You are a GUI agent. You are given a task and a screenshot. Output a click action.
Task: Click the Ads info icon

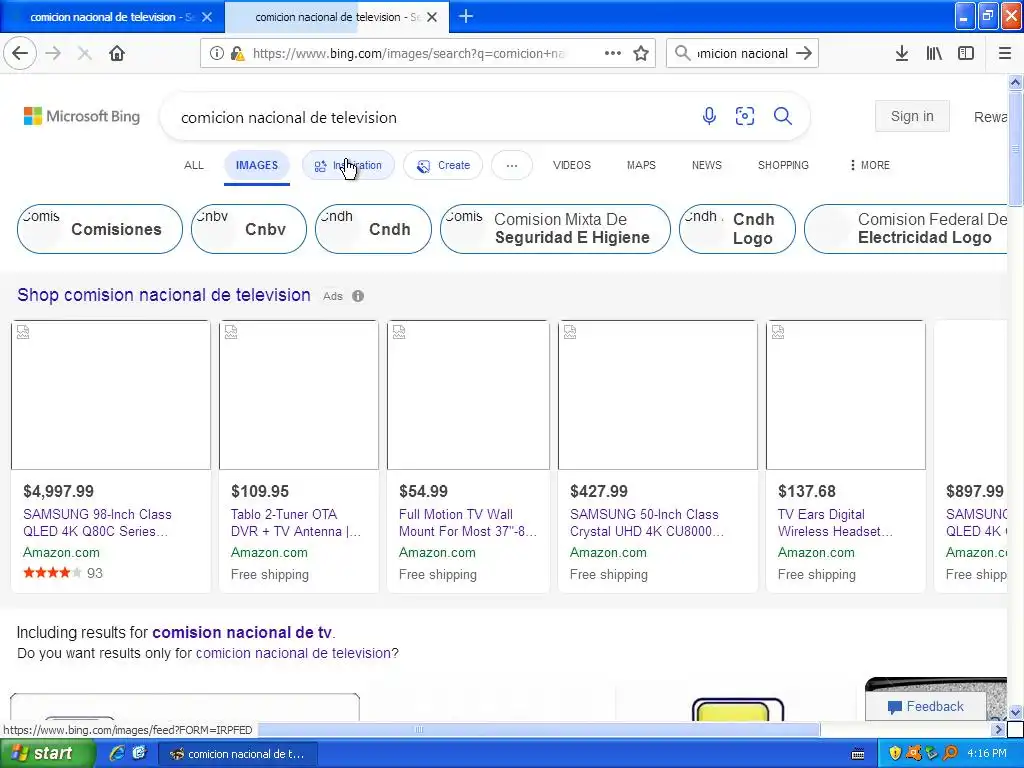358,296
